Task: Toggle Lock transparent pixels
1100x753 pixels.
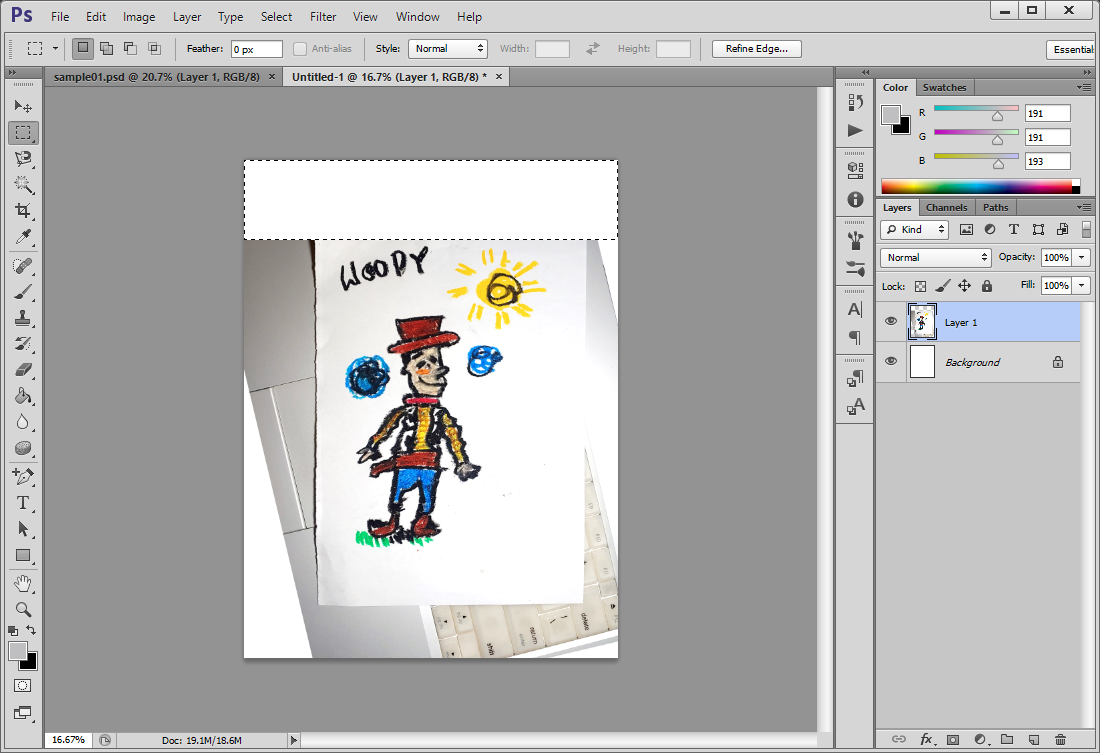Action: tap(920, 286)
